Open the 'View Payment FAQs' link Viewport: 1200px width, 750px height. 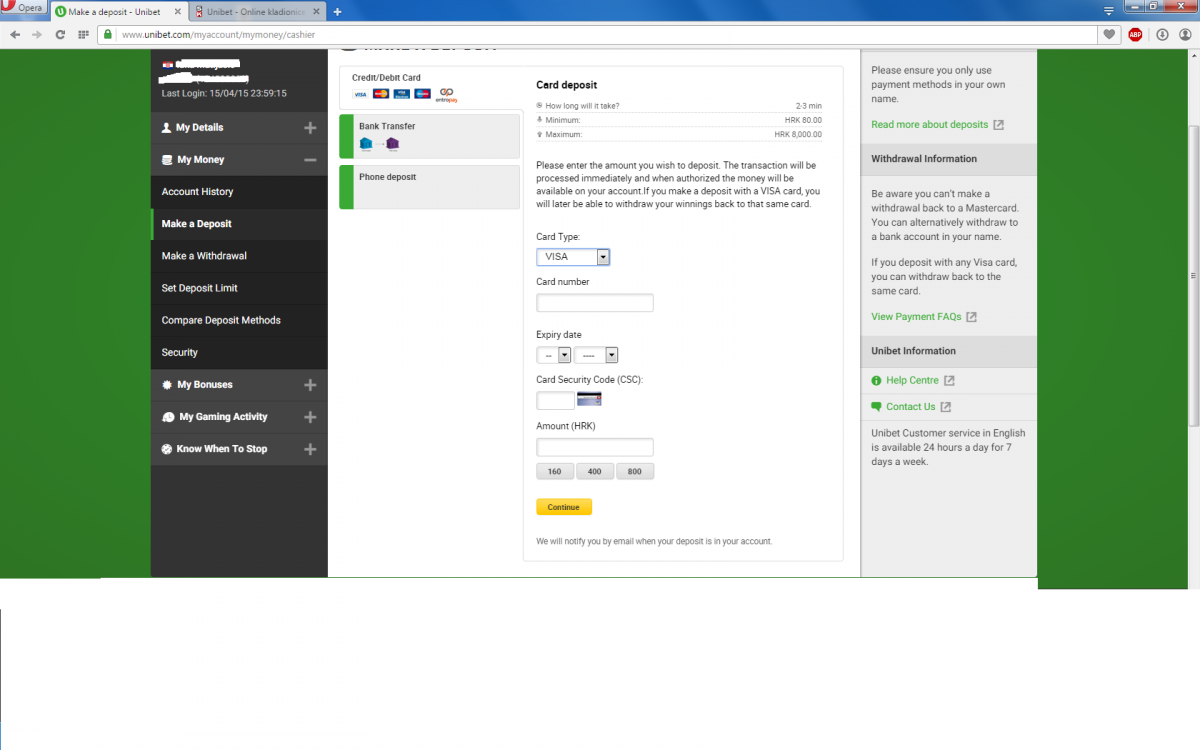[x=916, y=317]
